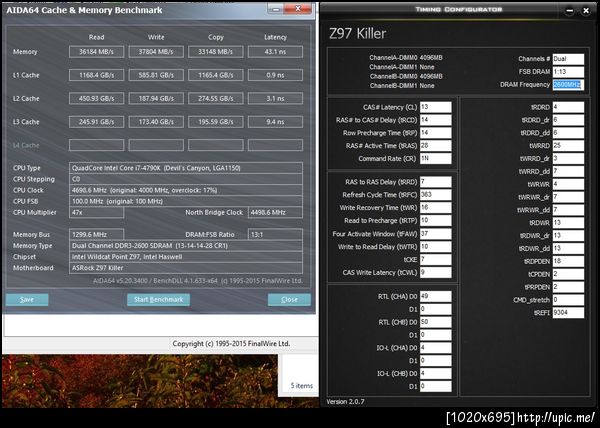Image resolution: width=600 pixels, height=428 pixels.
Task: Click IO-L (CHB) D0 value field
Action: 435,373
